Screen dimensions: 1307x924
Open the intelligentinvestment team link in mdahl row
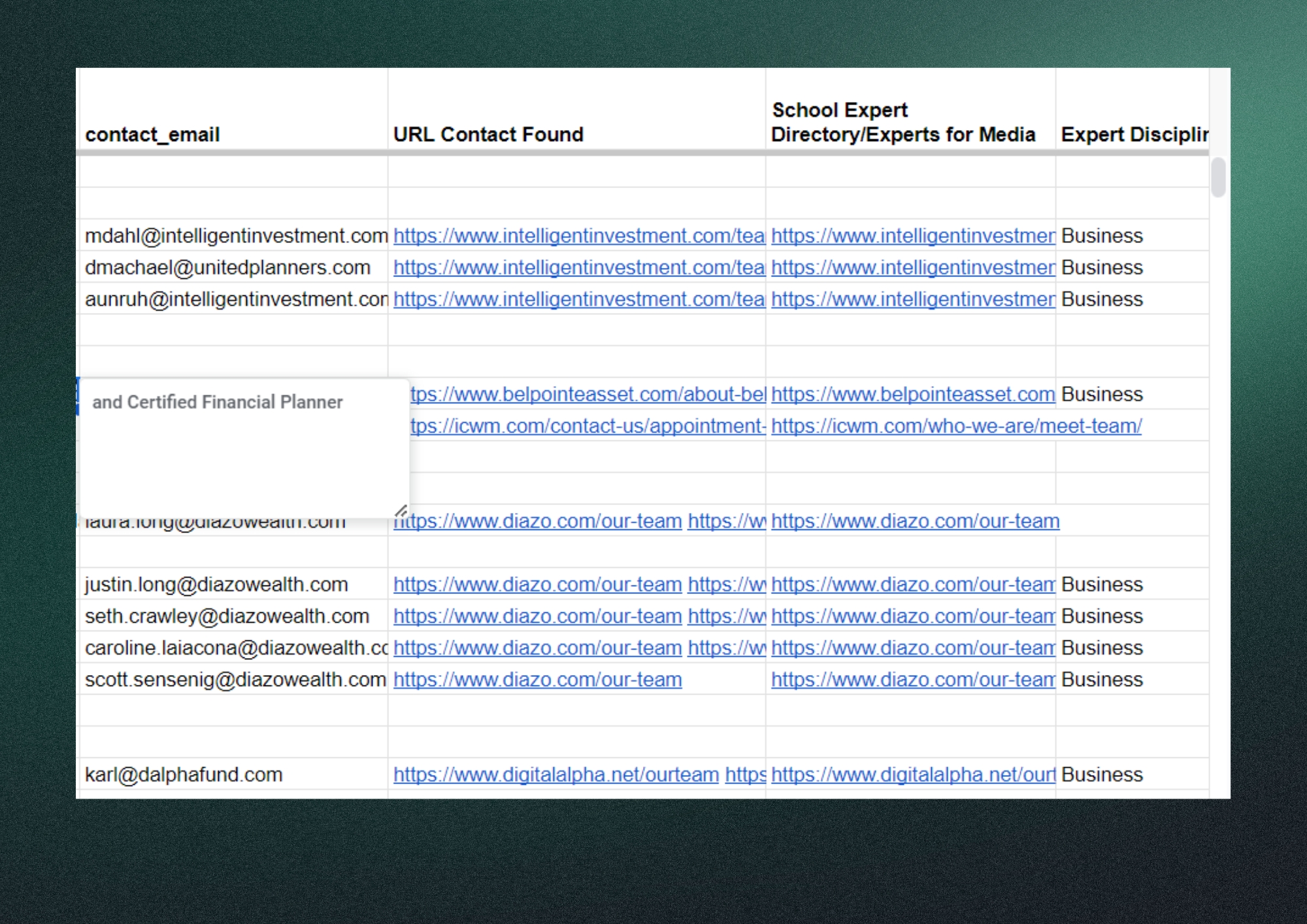578,236
